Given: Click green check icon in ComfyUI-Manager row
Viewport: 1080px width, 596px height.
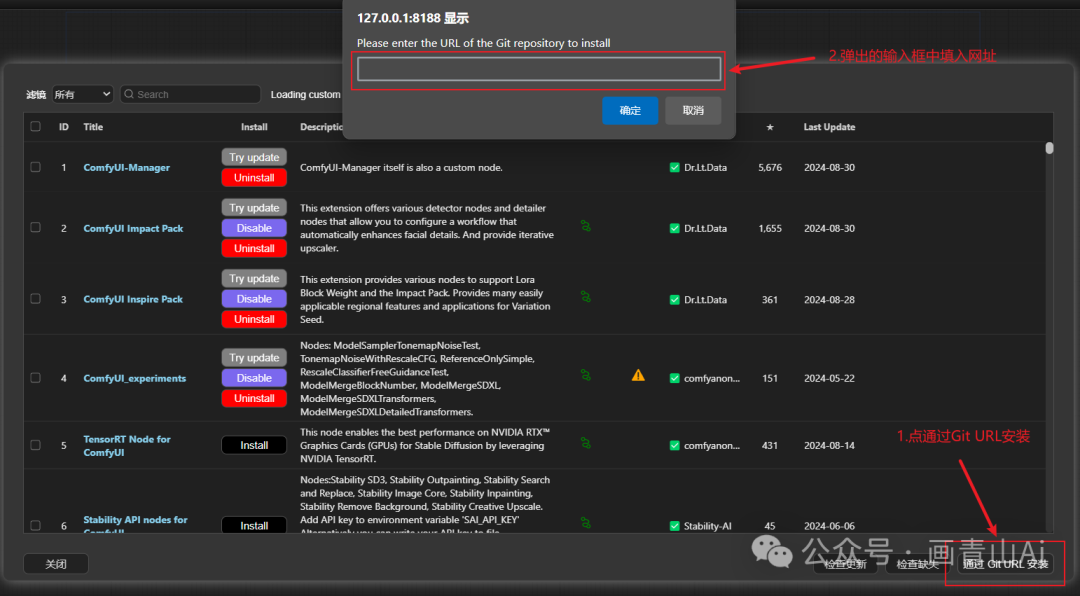Looking at the screenshot, I should (x=674, y=167).
